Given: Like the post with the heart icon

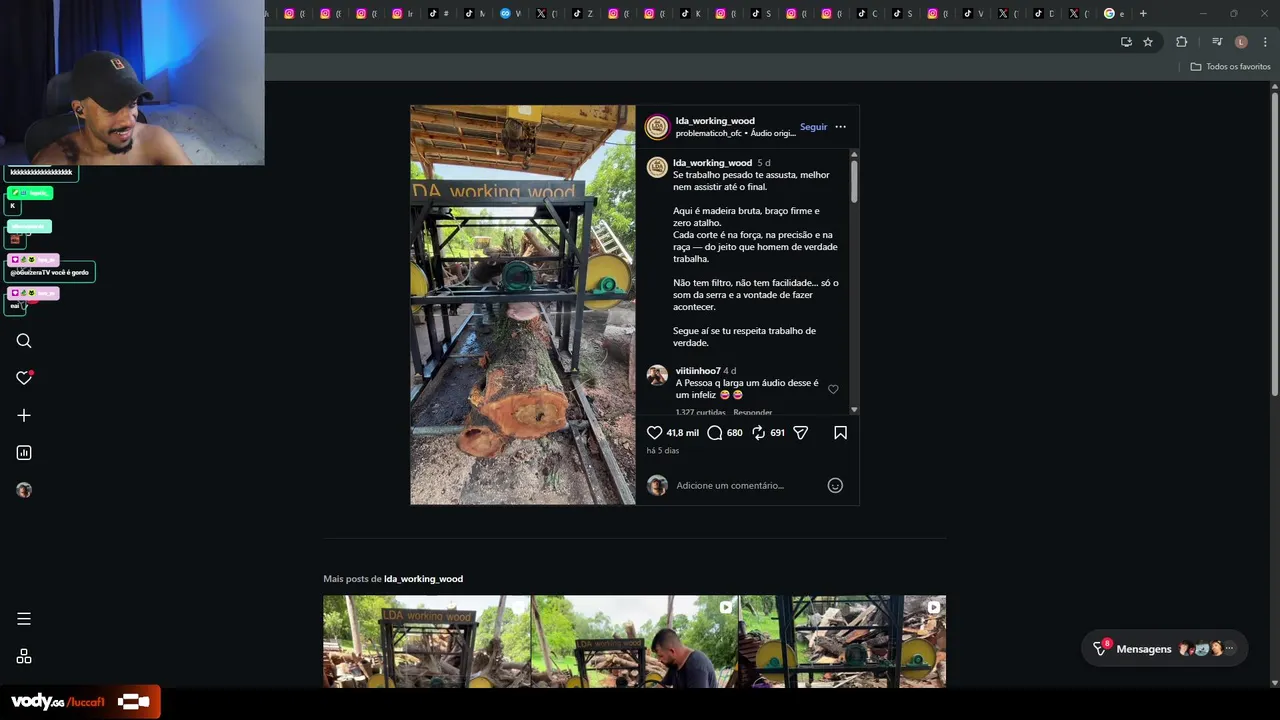Looking at the screenshot, I should pos(654,432).
